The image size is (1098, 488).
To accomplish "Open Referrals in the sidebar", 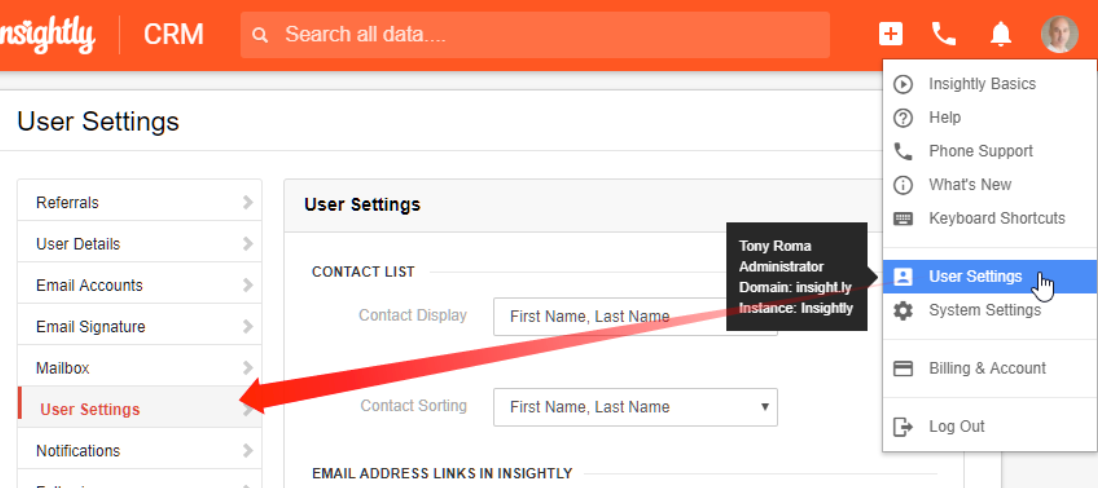I will (139, 202).
